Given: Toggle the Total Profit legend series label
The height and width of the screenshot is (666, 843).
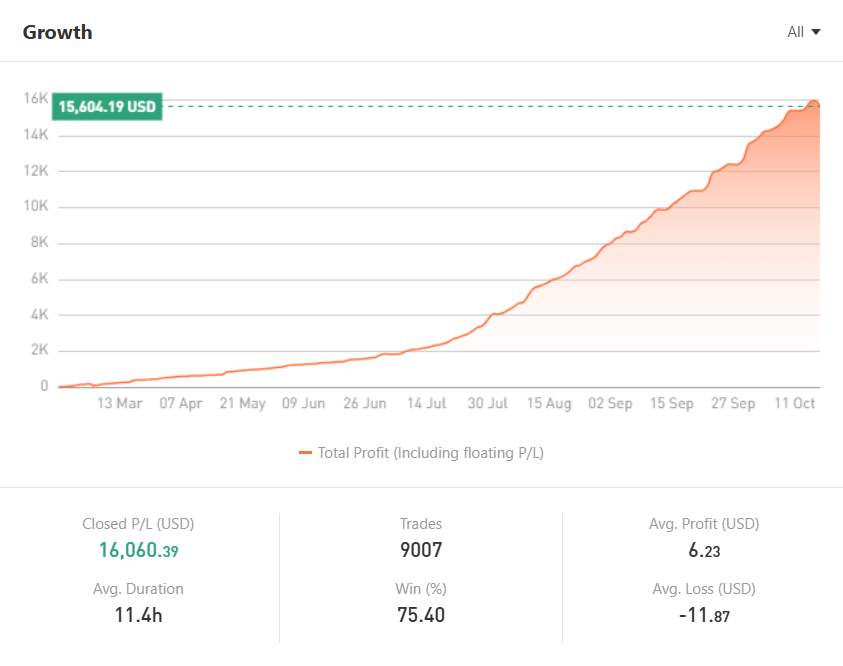Looking at the screenshot, I should point(430,453).
